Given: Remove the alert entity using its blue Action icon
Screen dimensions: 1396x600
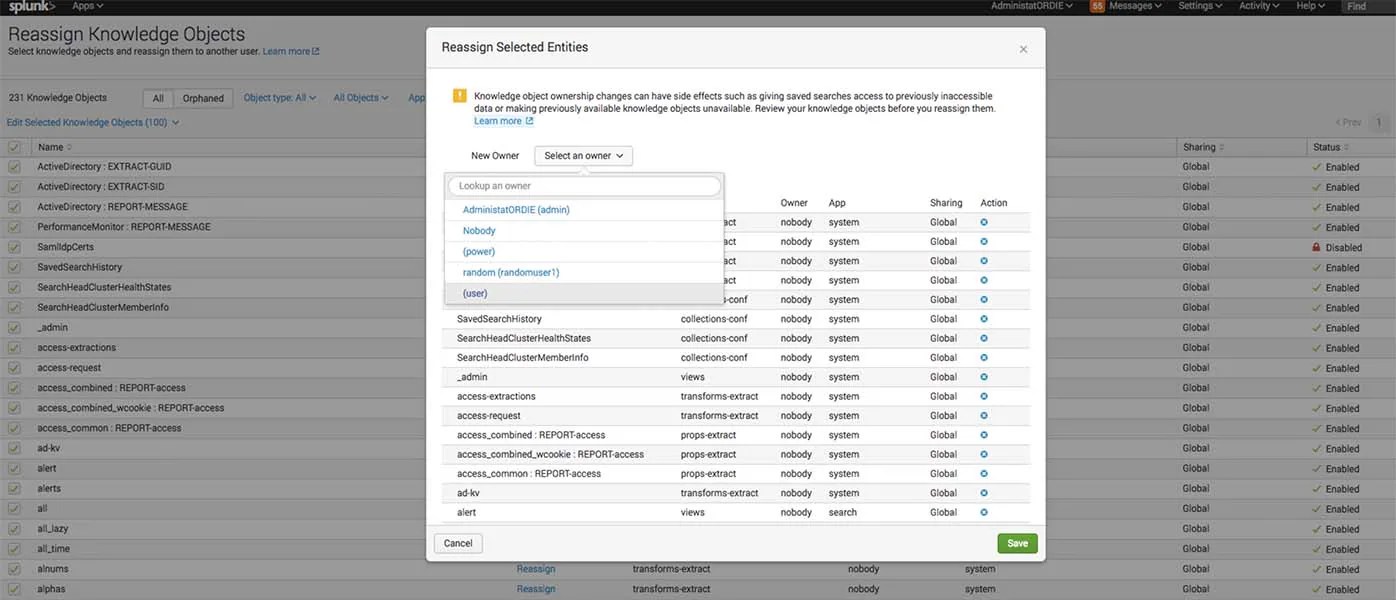Looking at the screenshot, I should [983, 512].
